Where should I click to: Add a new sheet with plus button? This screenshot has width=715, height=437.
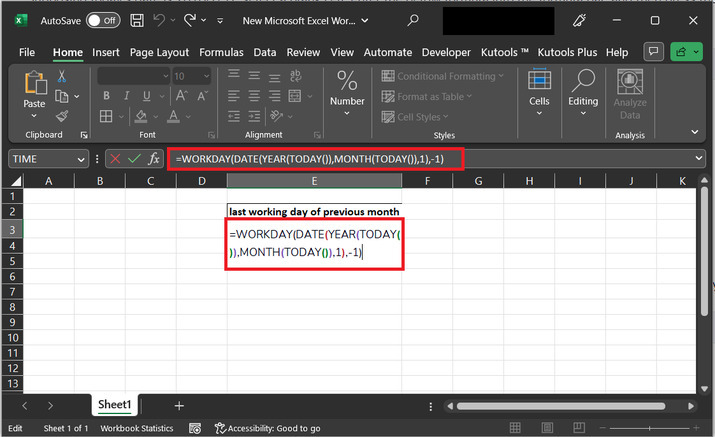[179, 405]
